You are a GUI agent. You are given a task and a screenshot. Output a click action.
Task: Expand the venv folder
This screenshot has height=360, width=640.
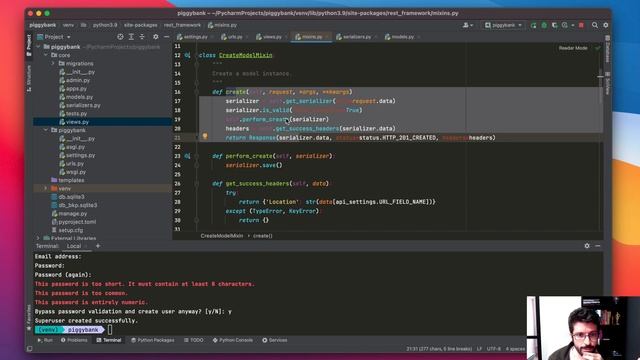[46, 189]
